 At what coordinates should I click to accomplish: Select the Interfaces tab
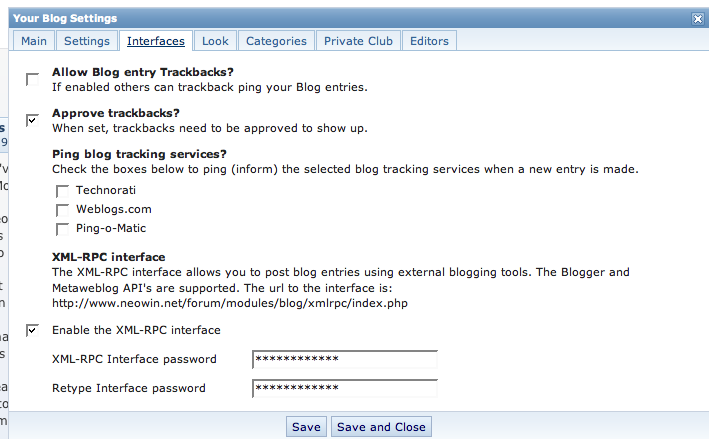click(155, 41)
